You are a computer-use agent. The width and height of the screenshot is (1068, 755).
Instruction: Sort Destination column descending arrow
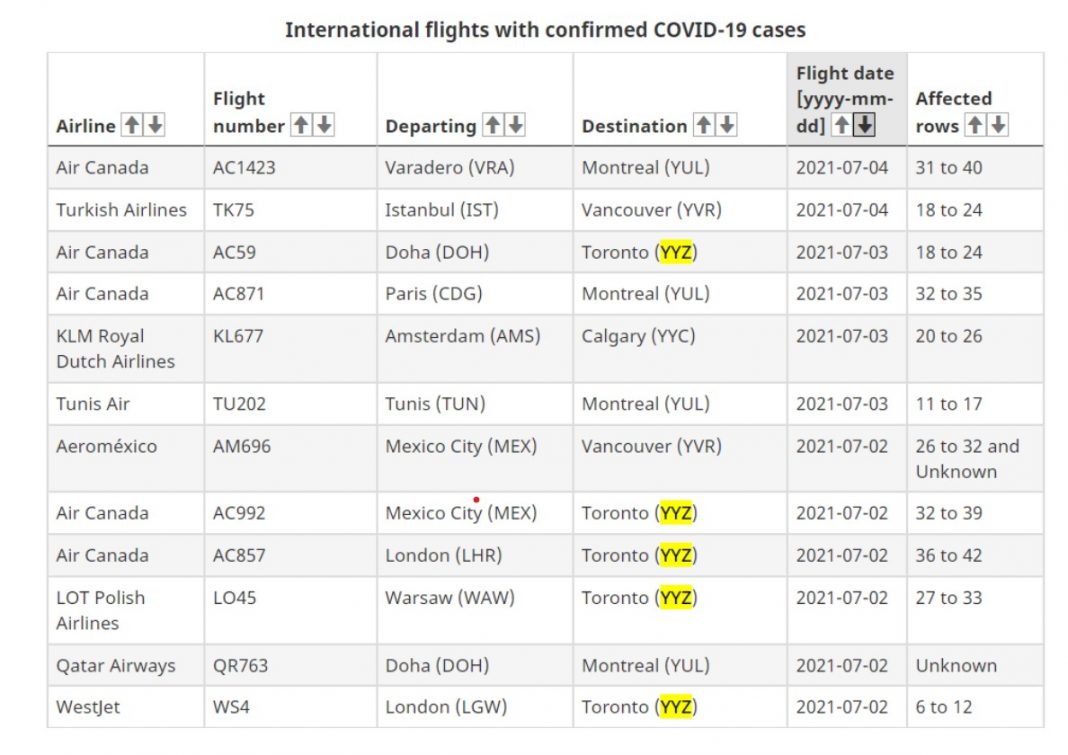click(726, 126)
